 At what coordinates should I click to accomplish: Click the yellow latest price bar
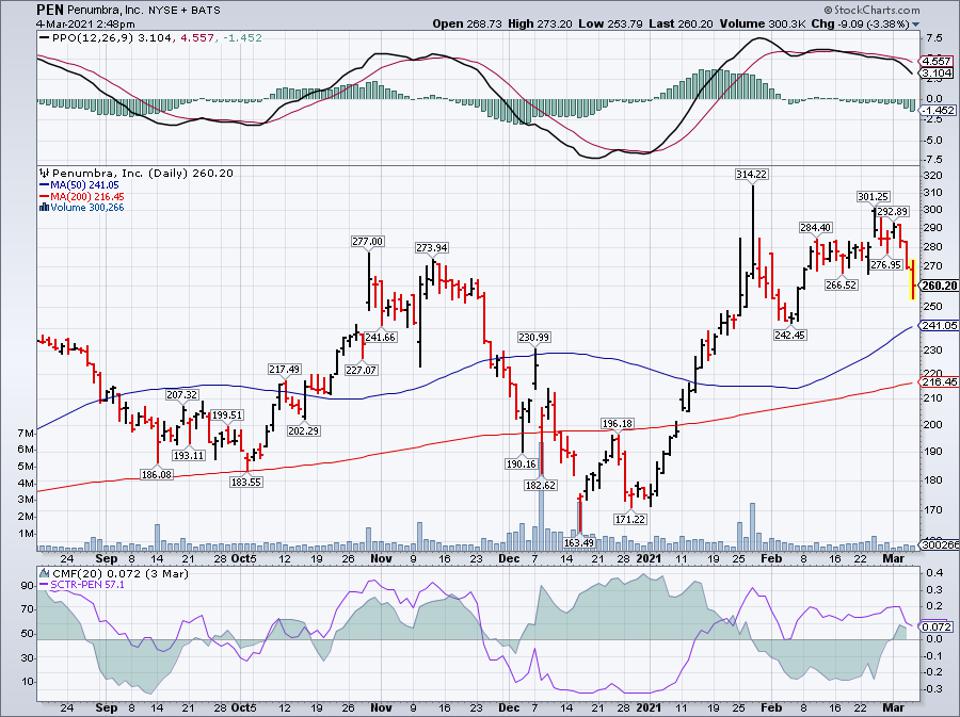(x=912, y=279)
